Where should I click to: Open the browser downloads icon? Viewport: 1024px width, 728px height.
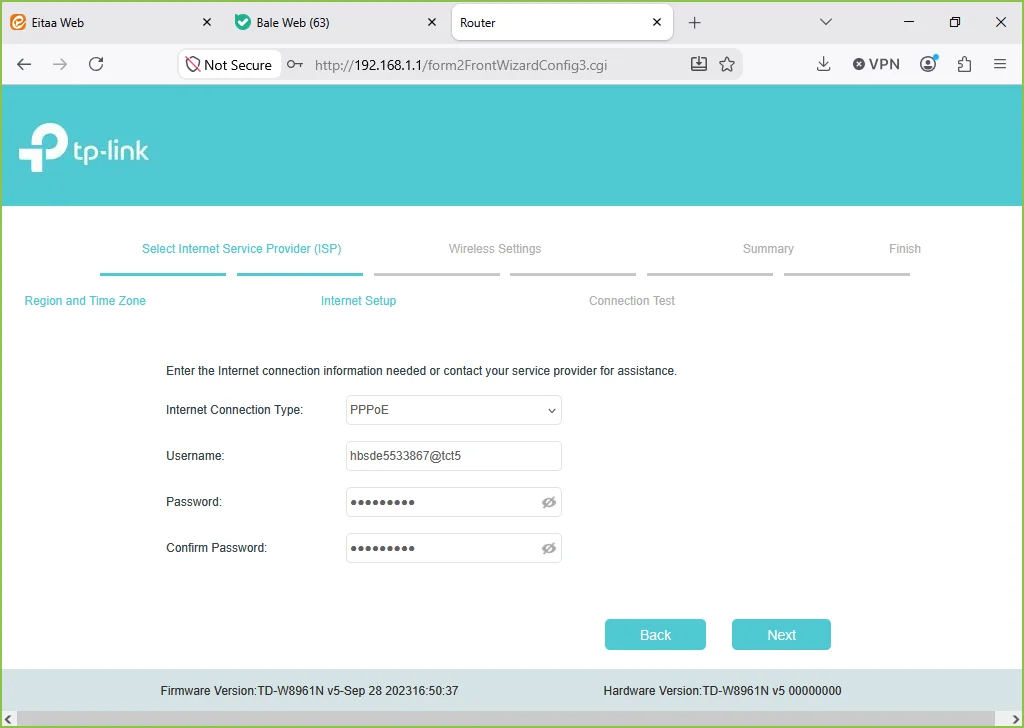[x=824, y=64]
